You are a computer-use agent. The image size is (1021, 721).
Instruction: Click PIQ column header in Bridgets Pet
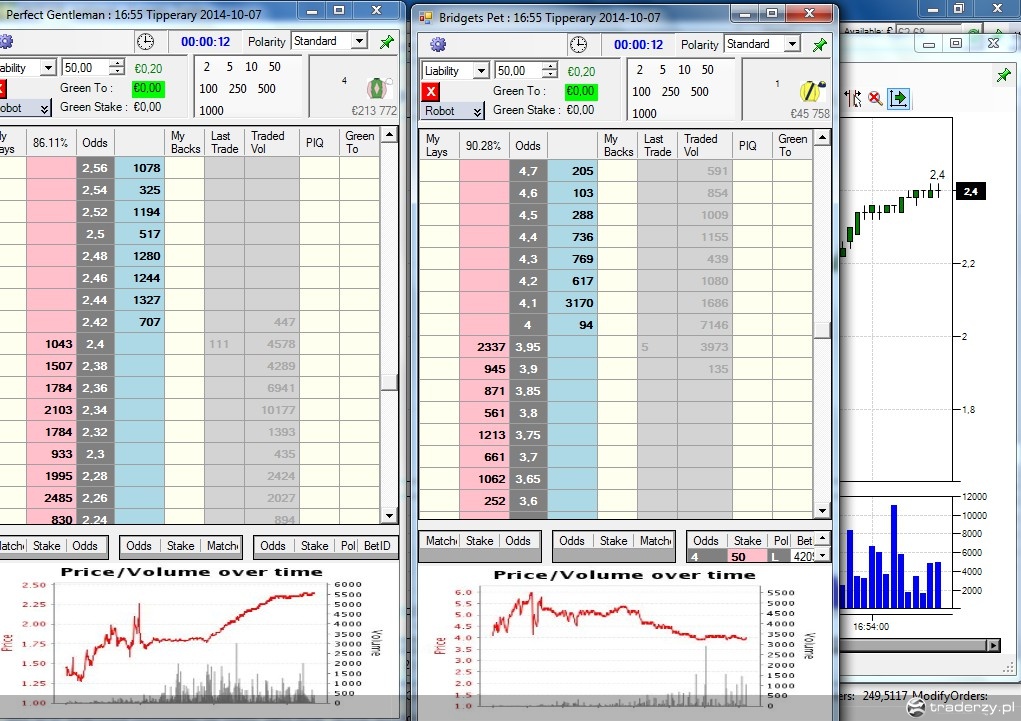point(751,145)
